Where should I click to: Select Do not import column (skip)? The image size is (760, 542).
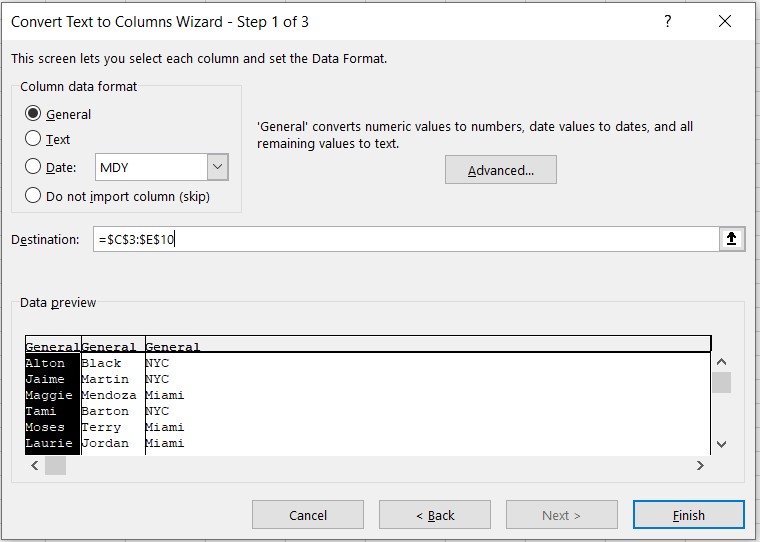click(34, 196)
